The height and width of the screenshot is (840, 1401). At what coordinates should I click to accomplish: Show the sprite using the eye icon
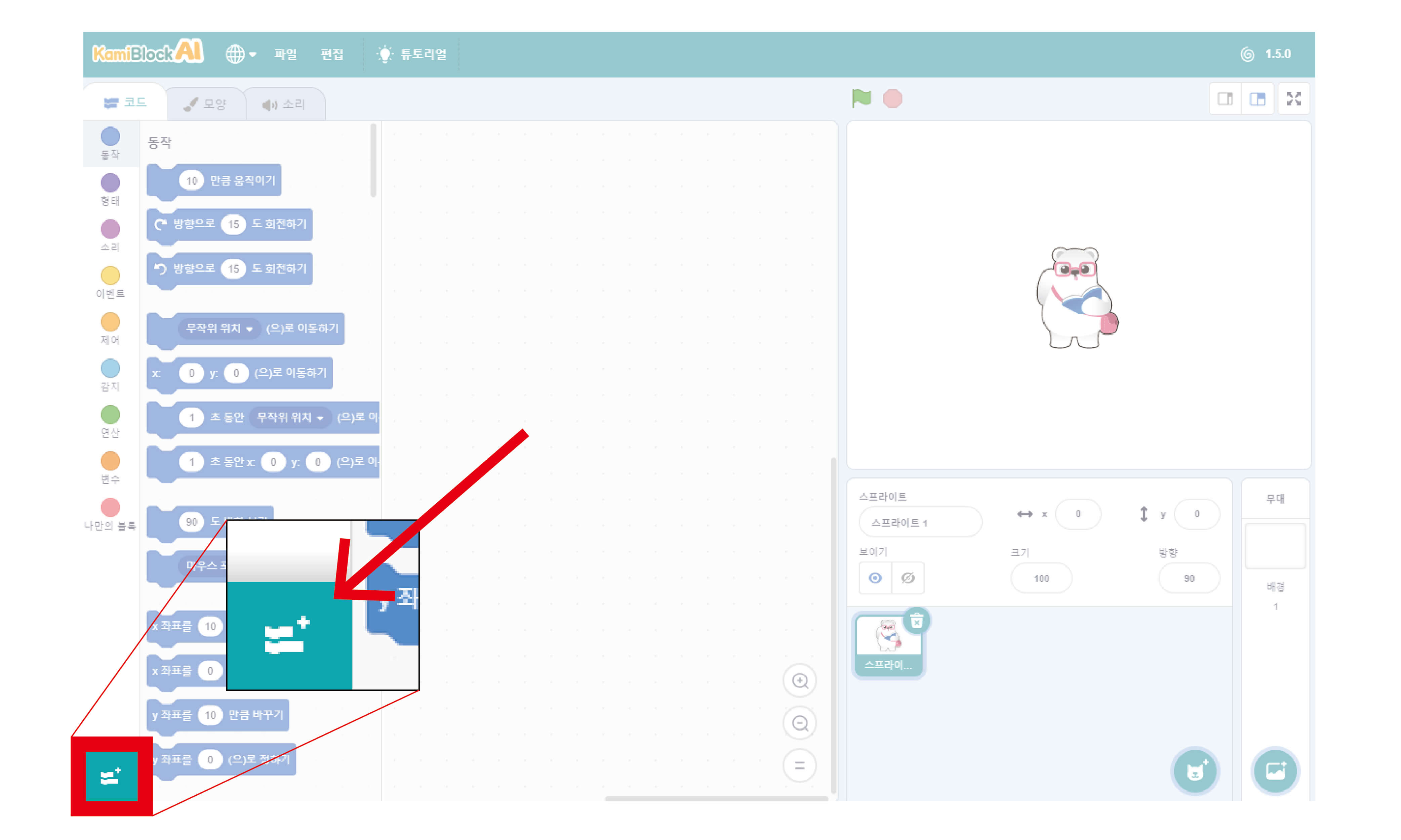click(875, 578)
